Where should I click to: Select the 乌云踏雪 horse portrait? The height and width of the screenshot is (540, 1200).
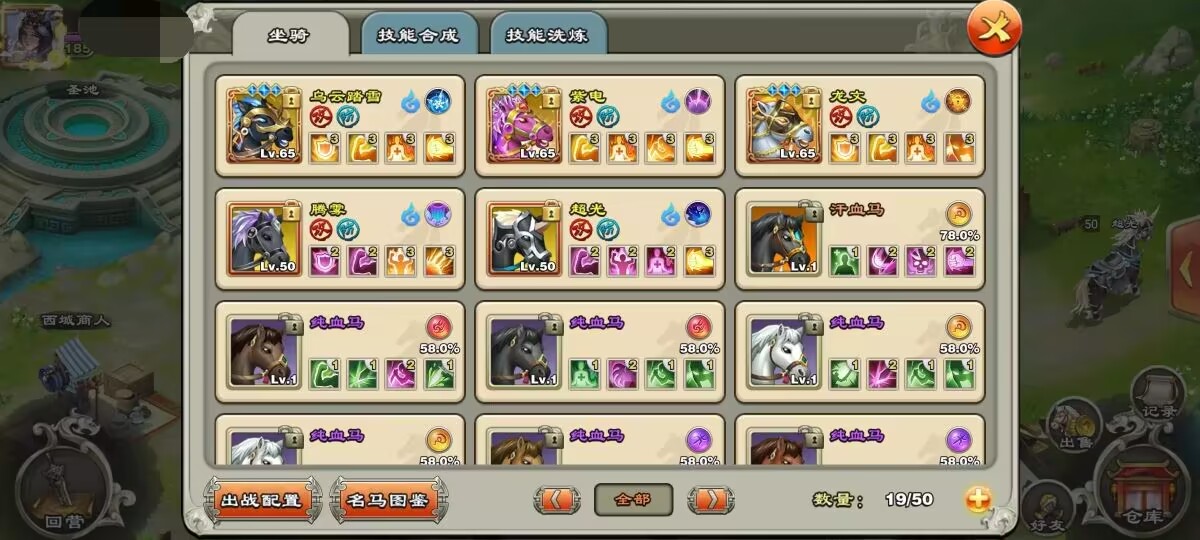pyautogui.click(x=263, y=125)
